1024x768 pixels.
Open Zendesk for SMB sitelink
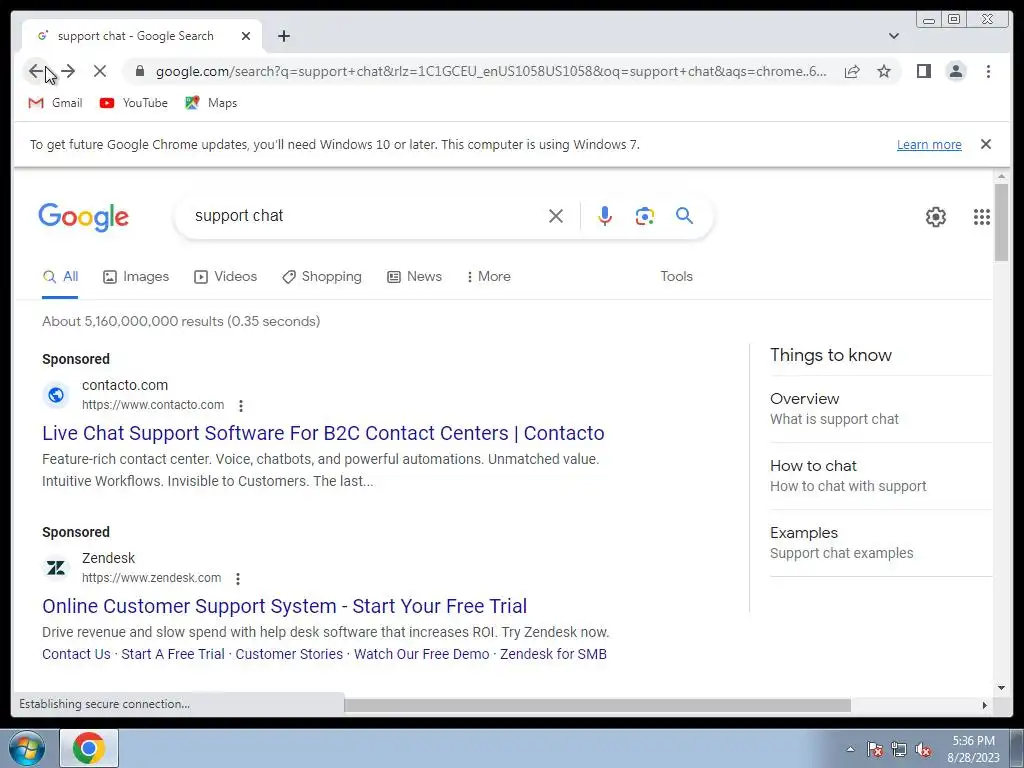(x=553, y=654)
